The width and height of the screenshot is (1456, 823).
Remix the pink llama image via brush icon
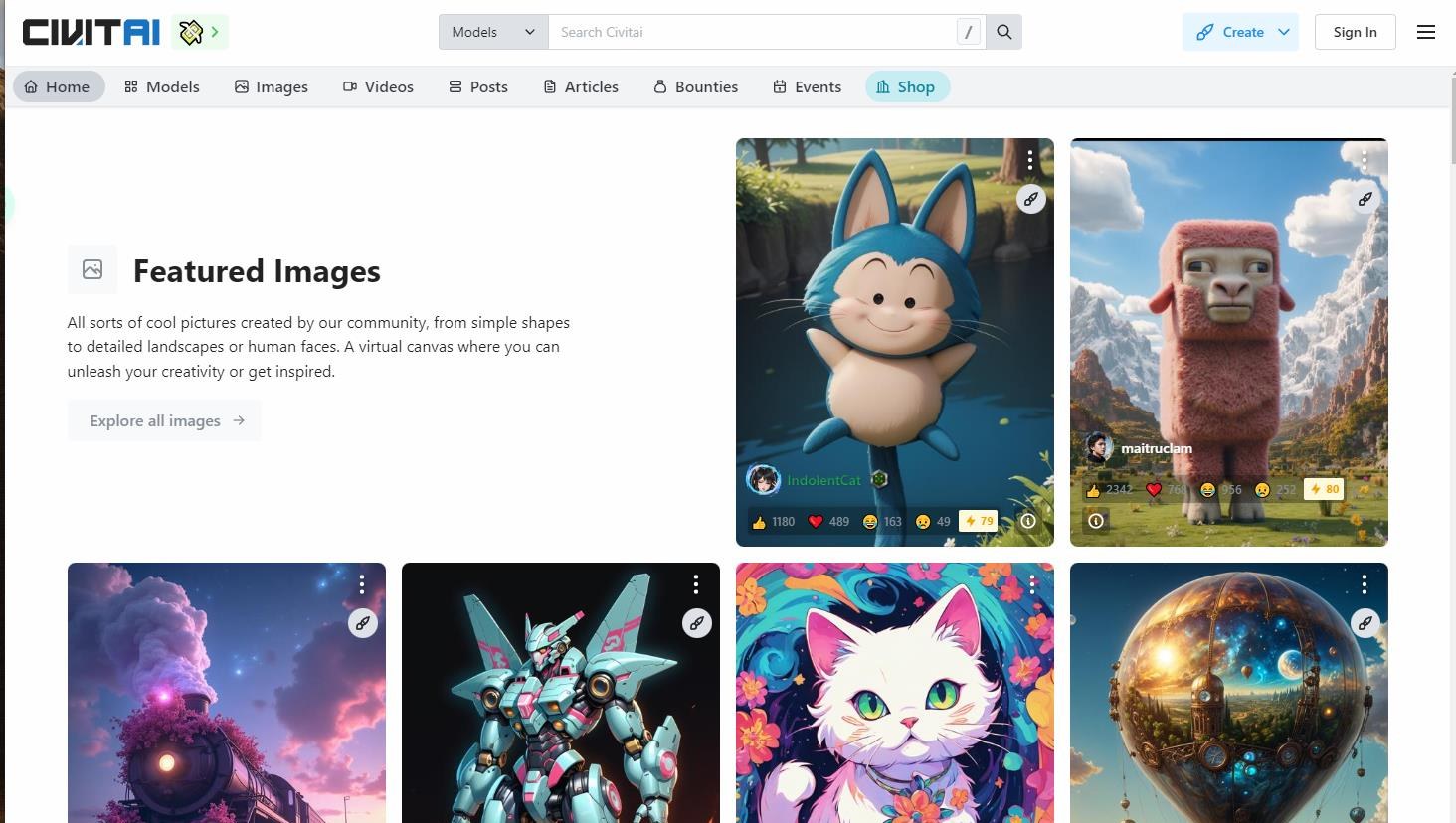pos(1365,199)
